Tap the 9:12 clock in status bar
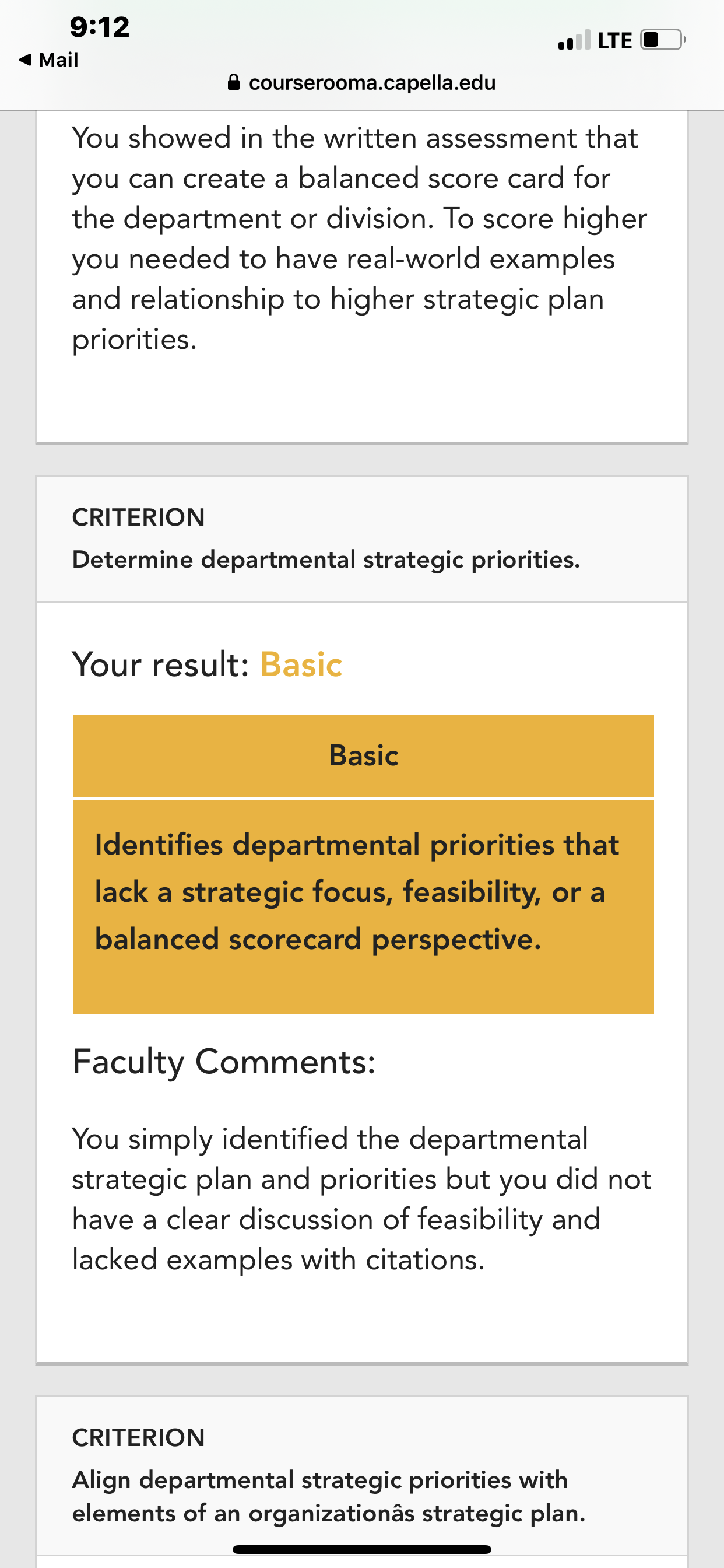The width and height of the screenshot is (724, 1568). click(100, 27)
